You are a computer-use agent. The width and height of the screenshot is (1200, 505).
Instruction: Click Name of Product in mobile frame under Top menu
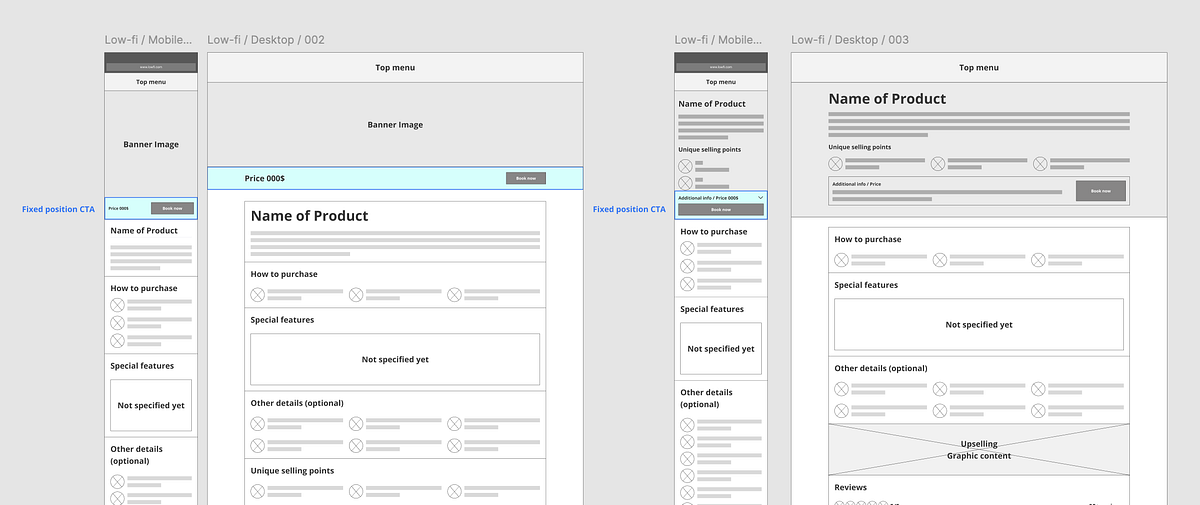point(712,104)
